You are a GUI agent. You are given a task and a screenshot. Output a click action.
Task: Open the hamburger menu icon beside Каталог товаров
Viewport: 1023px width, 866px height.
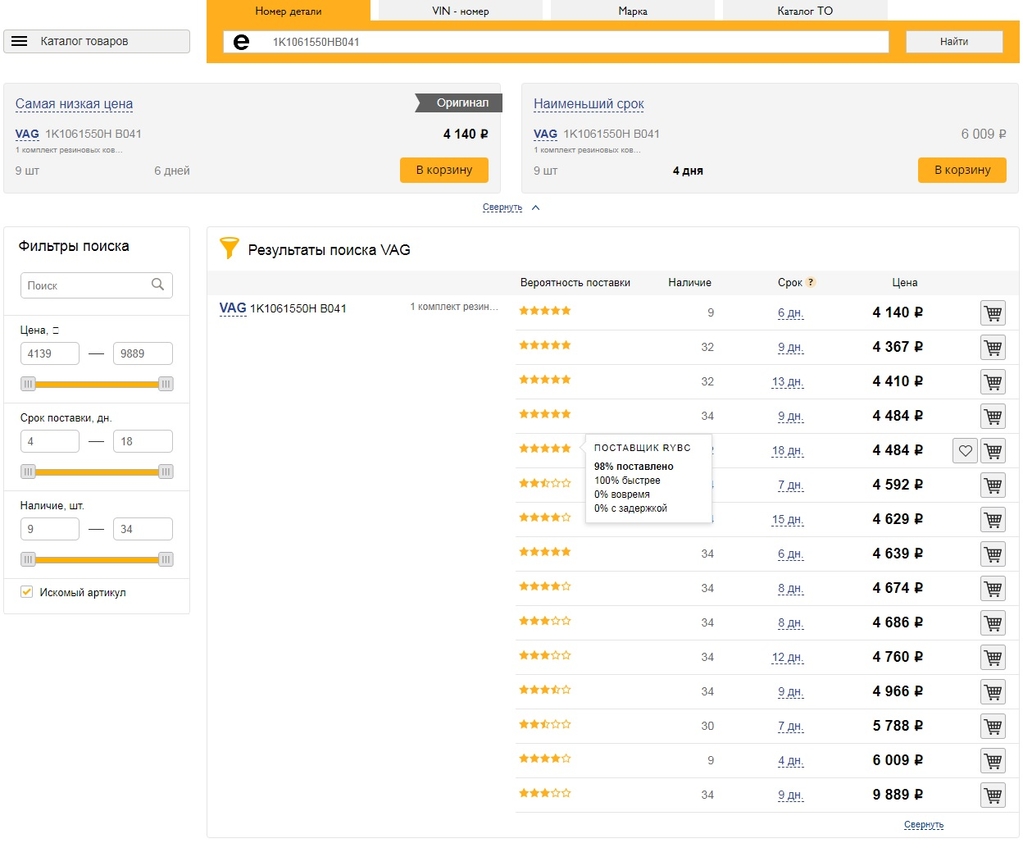point(20,41)
